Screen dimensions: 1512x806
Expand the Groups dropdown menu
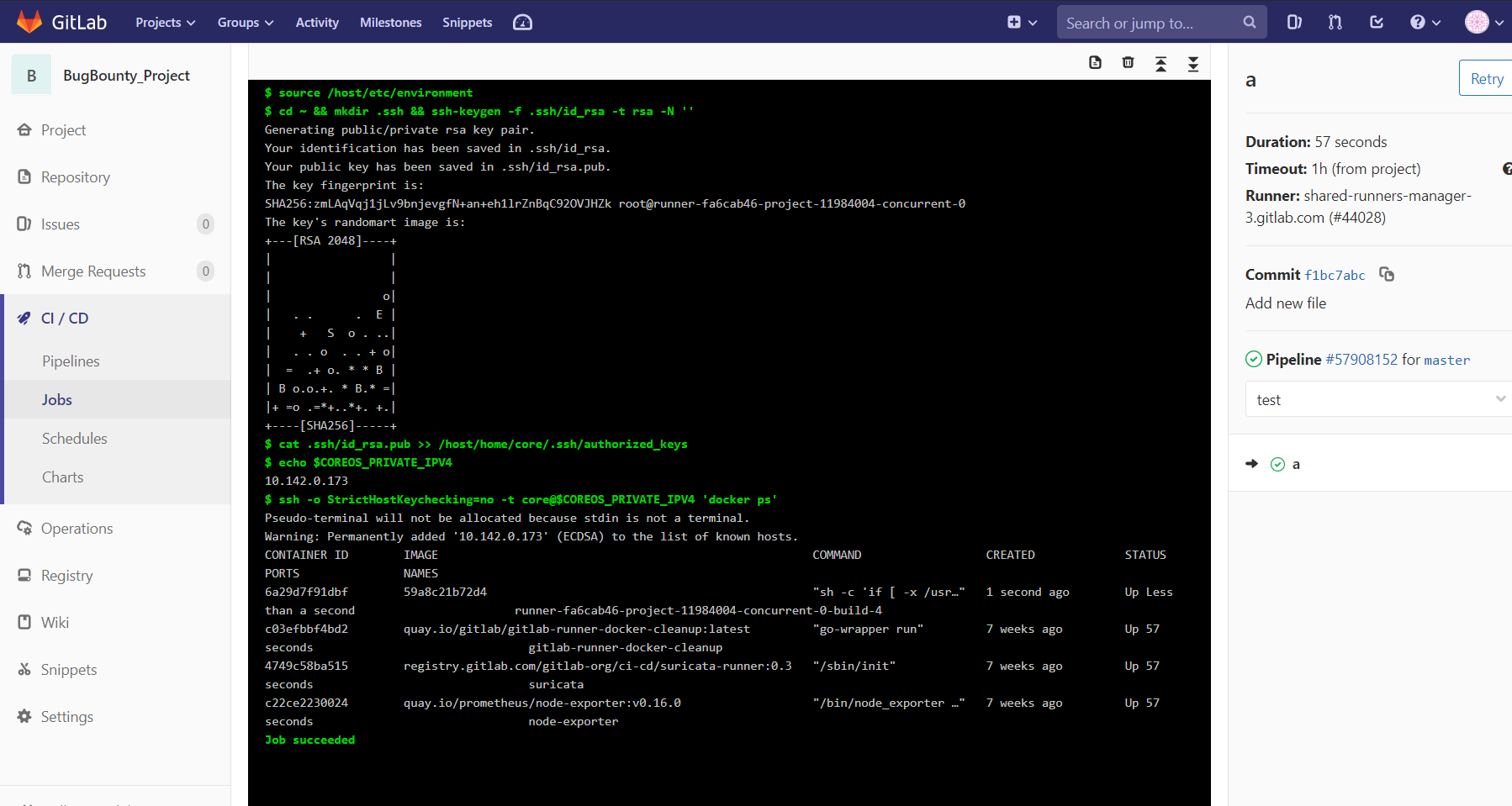tap(246, 23)
